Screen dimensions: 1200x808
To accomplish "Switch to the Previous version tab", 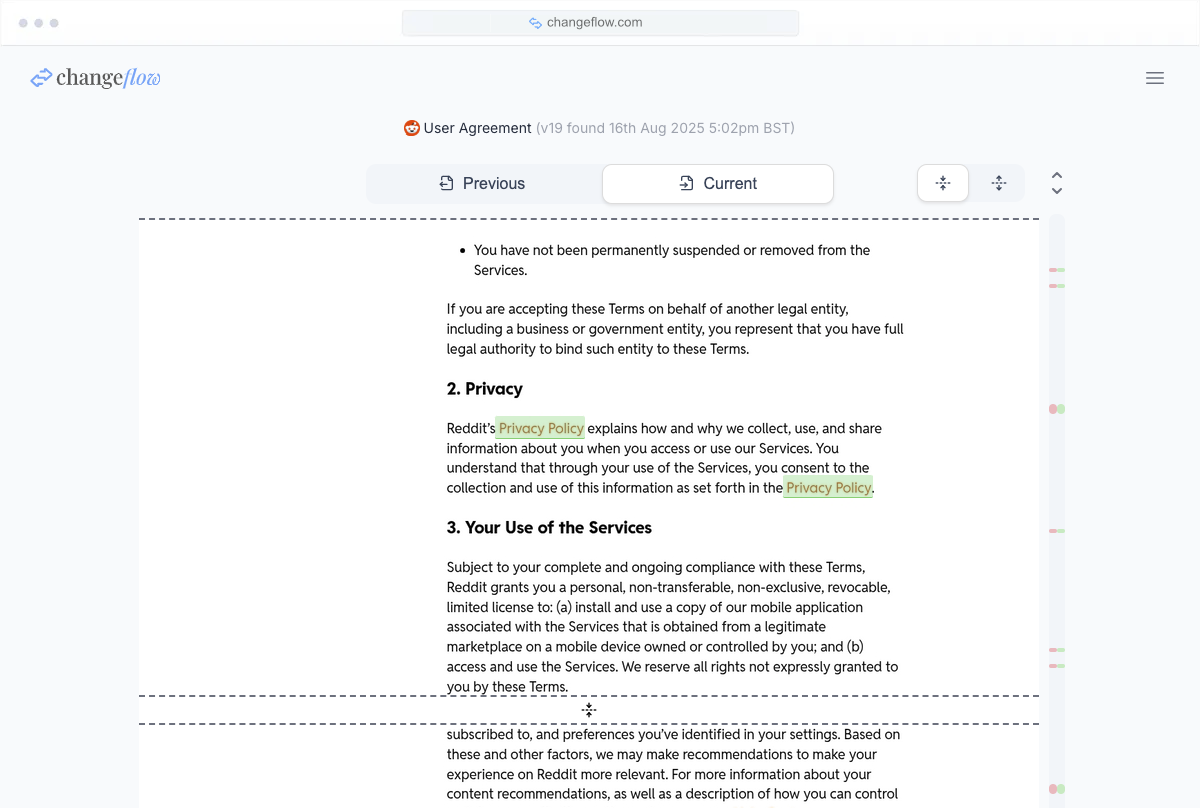I will point(483,183).
